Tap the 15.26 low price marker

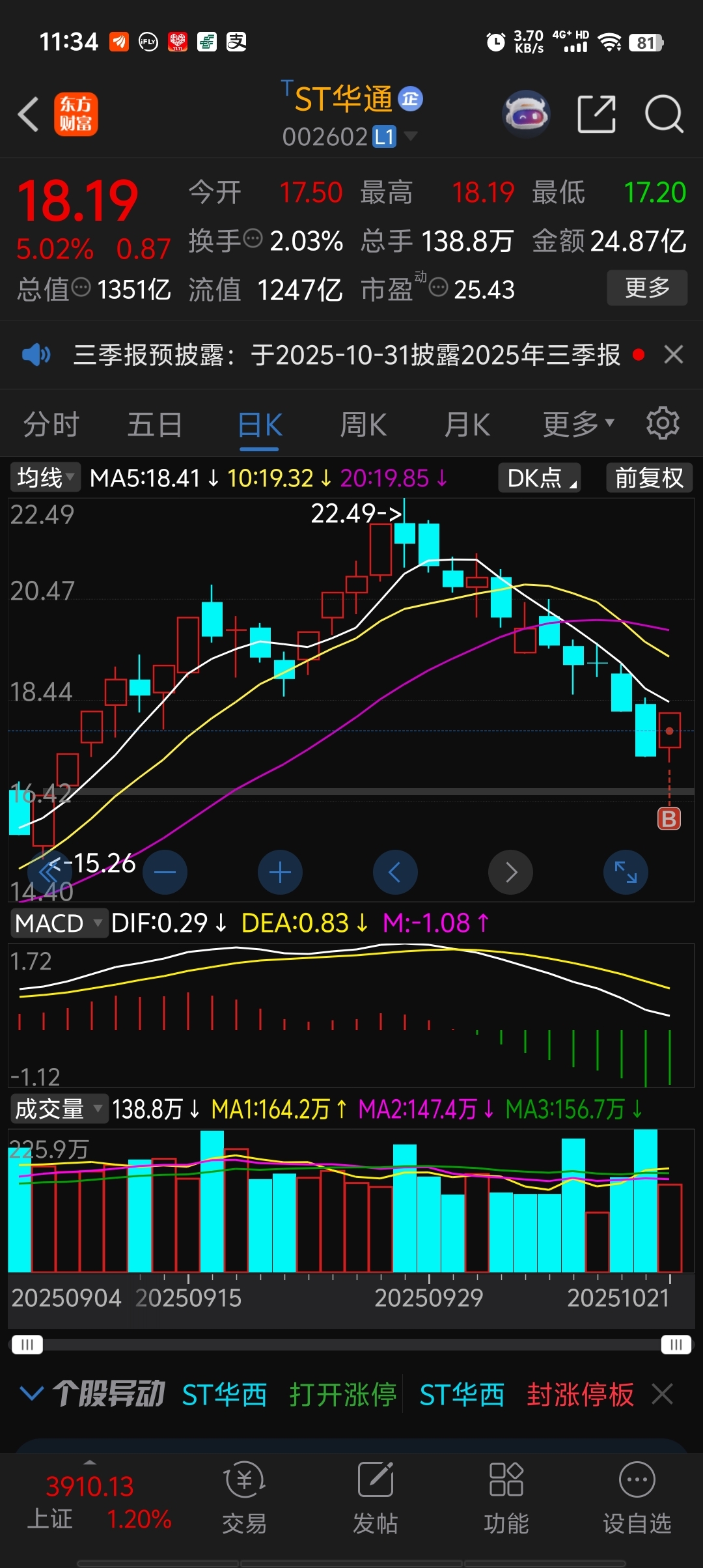point(92,863)
